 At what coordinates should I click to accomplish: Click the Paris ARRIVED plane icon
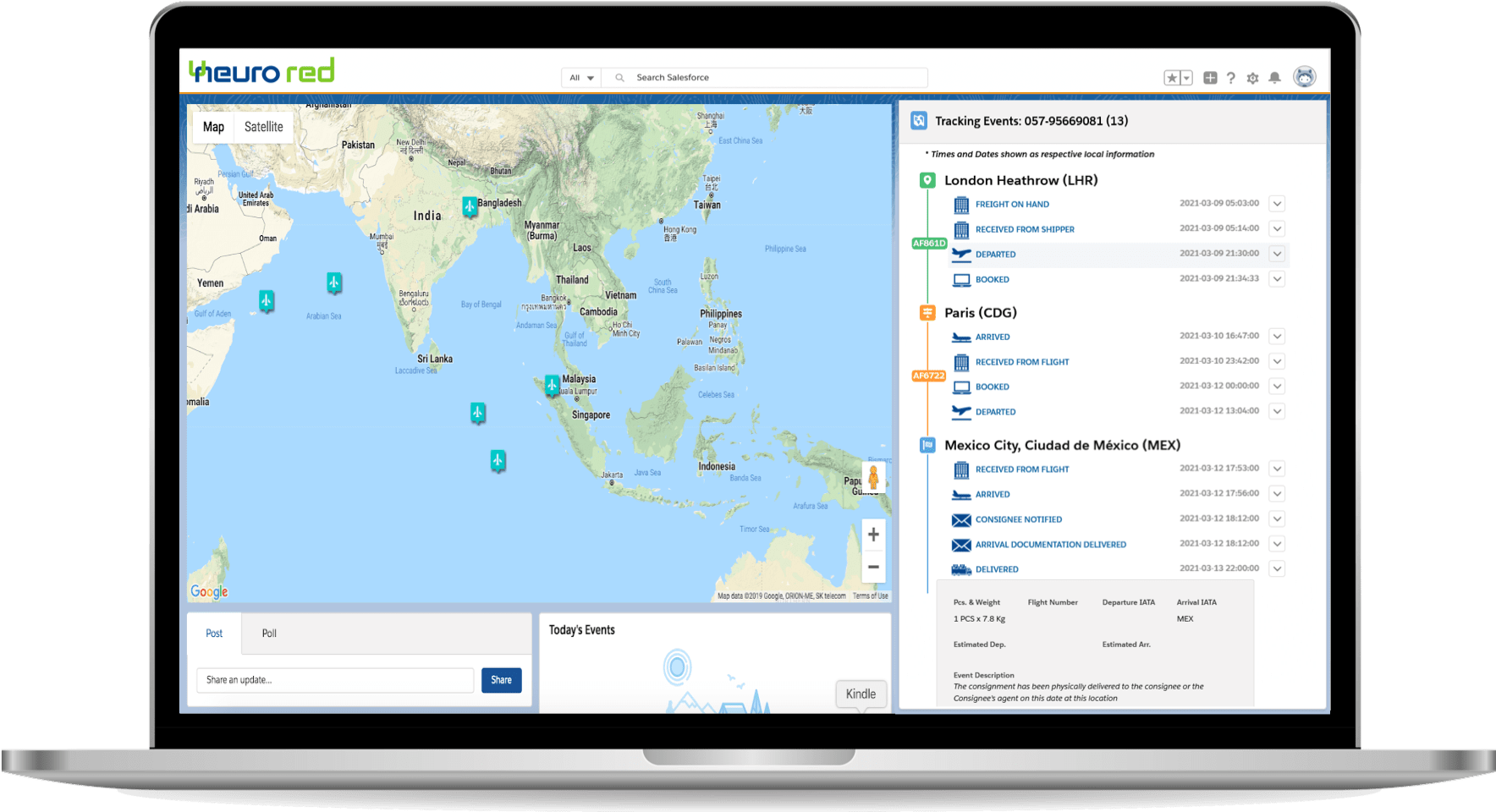tap(961, 337)
